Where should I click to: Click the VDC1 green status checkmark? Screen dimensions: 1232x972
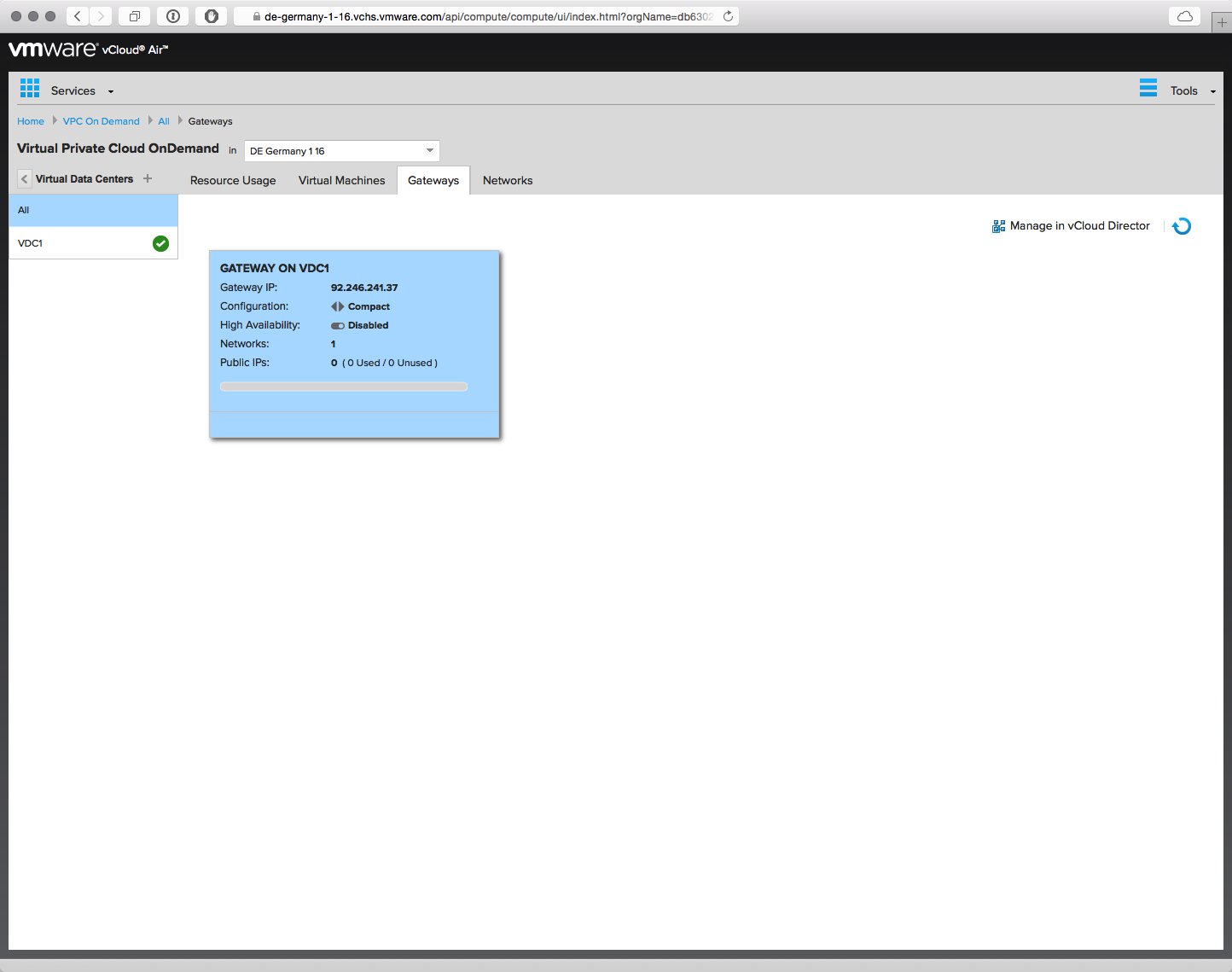tap(160, 243)
